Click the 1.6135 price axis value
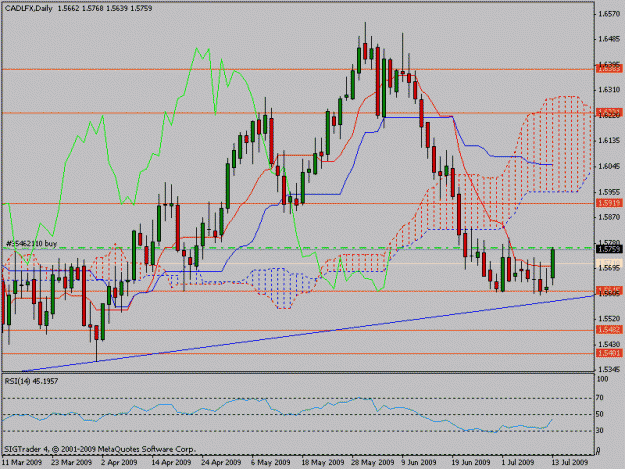 [x=609, y=141]
